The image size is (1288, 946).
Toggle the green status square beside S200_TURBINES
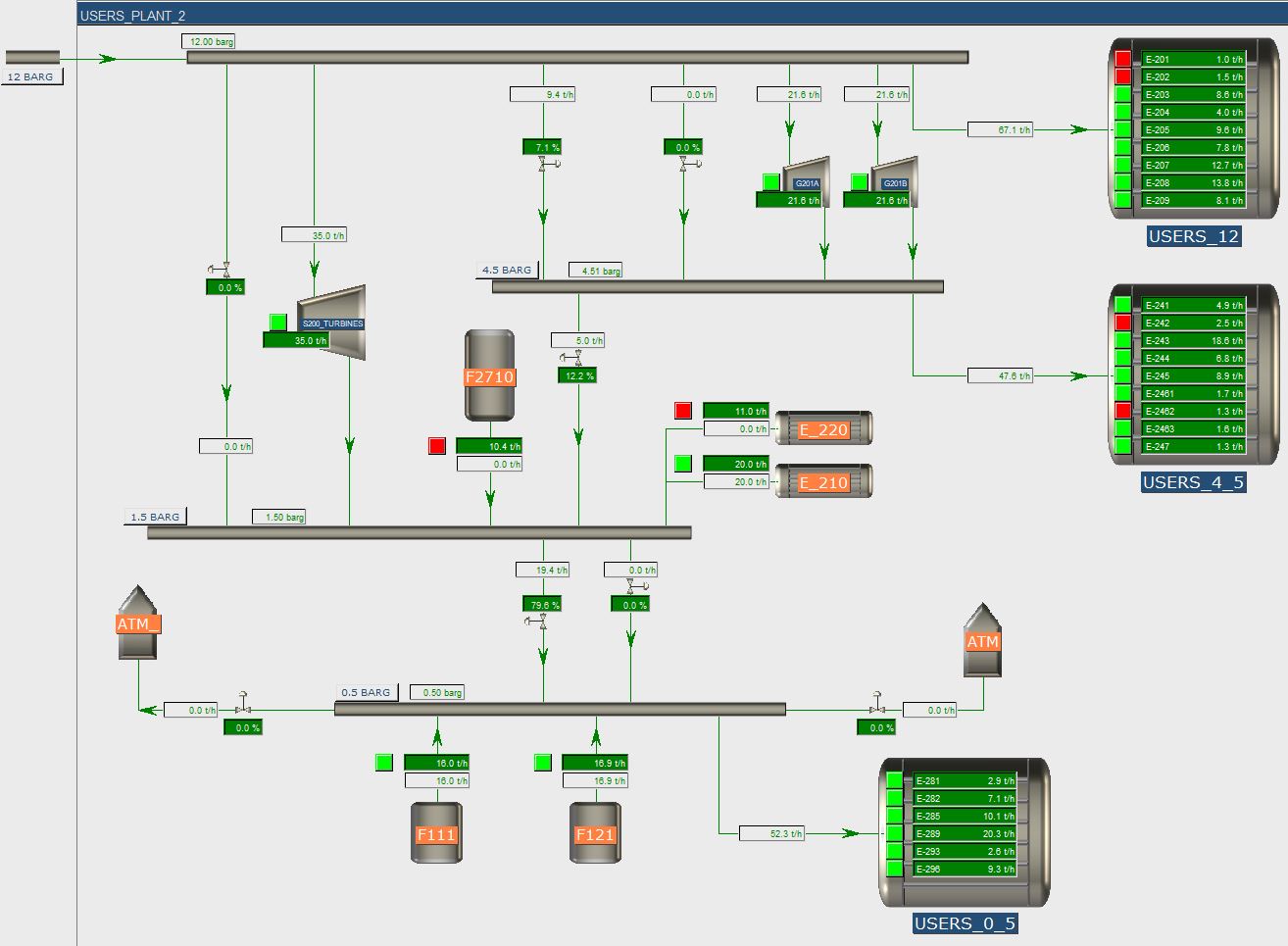click(278, 323)
